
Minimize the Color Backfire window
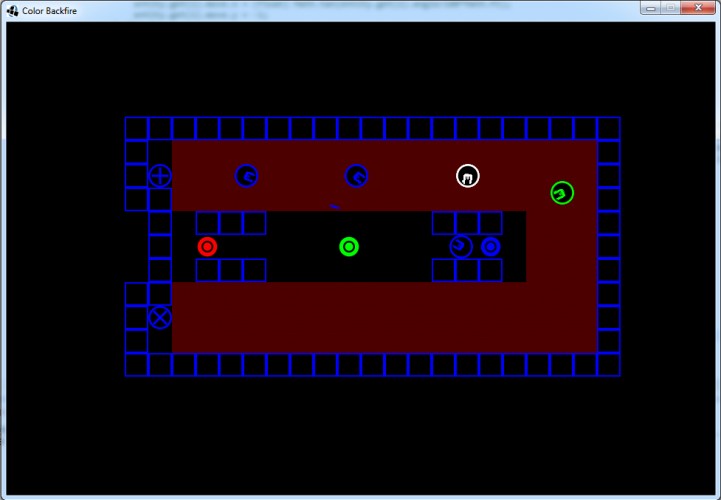point(651,8)
